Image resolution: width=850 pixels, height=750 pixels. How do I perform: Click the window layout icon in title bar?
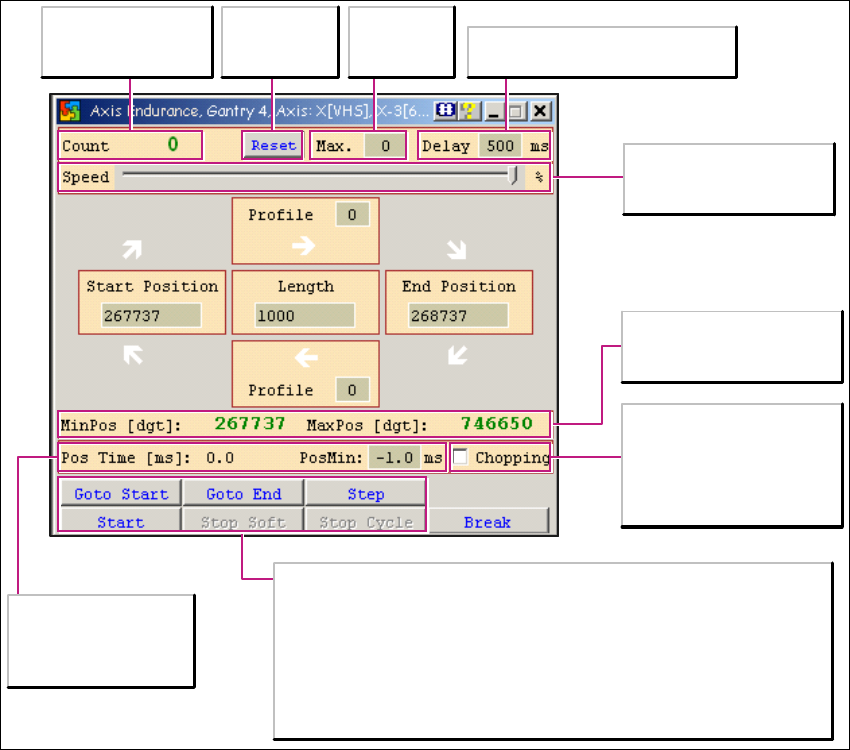445,110
